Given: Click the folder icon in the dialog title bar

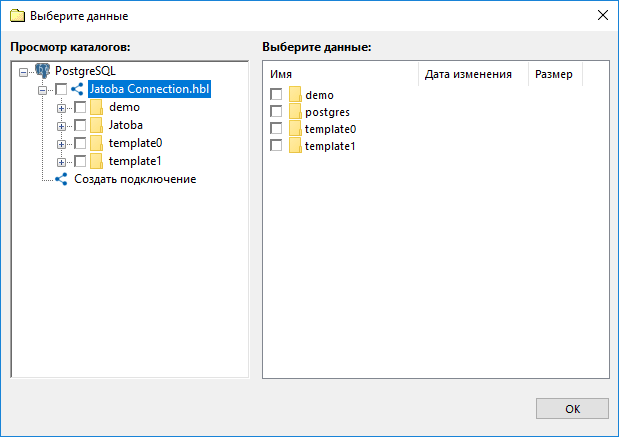Looking at the screenshot, I should point(17,16).
